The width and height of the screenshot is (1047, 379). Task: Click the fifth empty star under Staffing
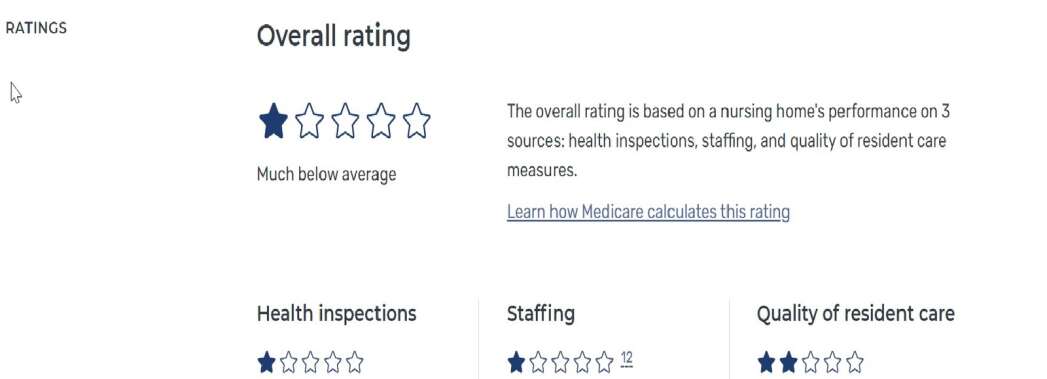[604, 363]
